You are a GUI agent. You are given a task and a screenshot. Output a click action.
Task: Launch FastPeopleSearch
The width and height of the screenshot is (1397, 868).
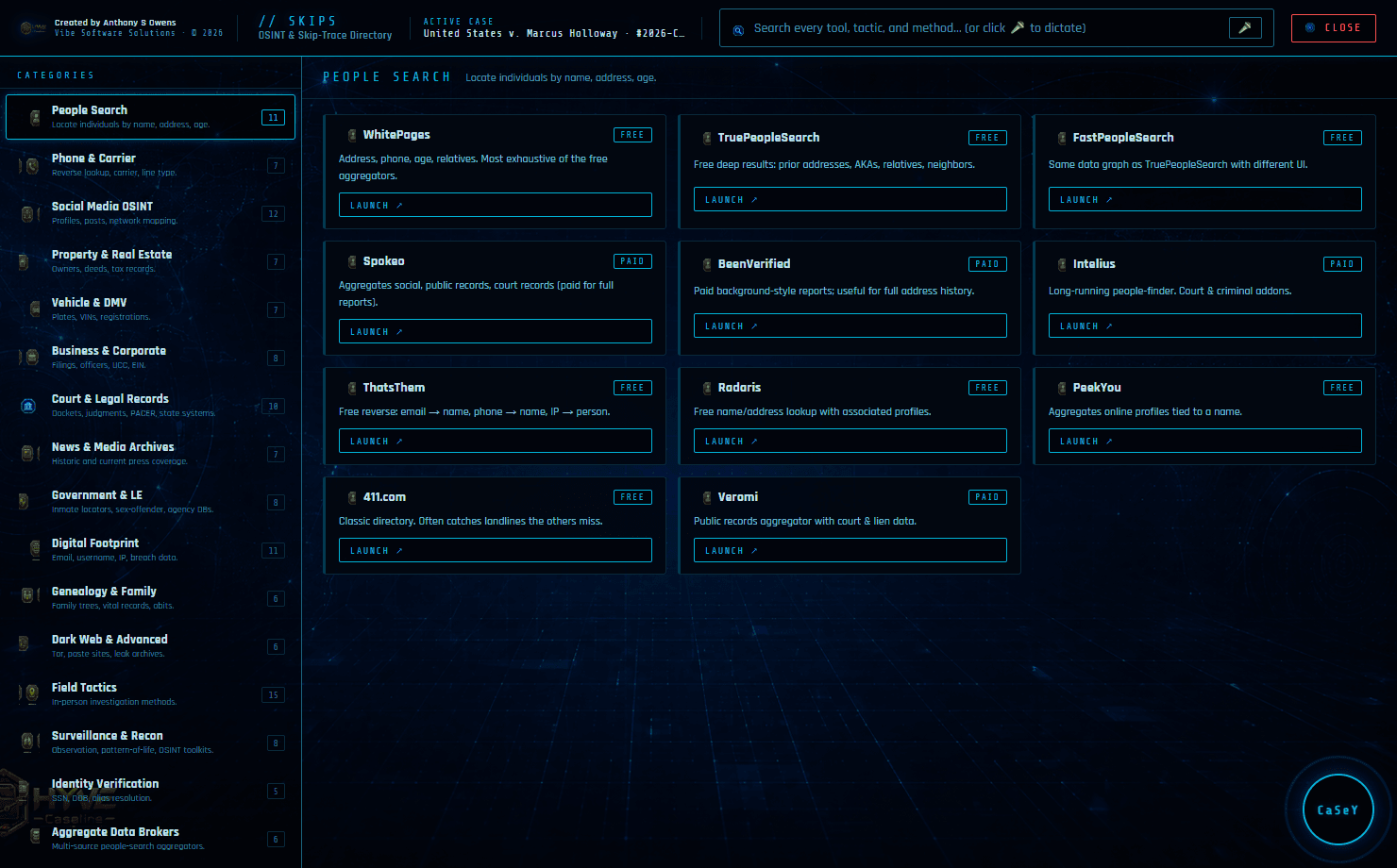1205,199
